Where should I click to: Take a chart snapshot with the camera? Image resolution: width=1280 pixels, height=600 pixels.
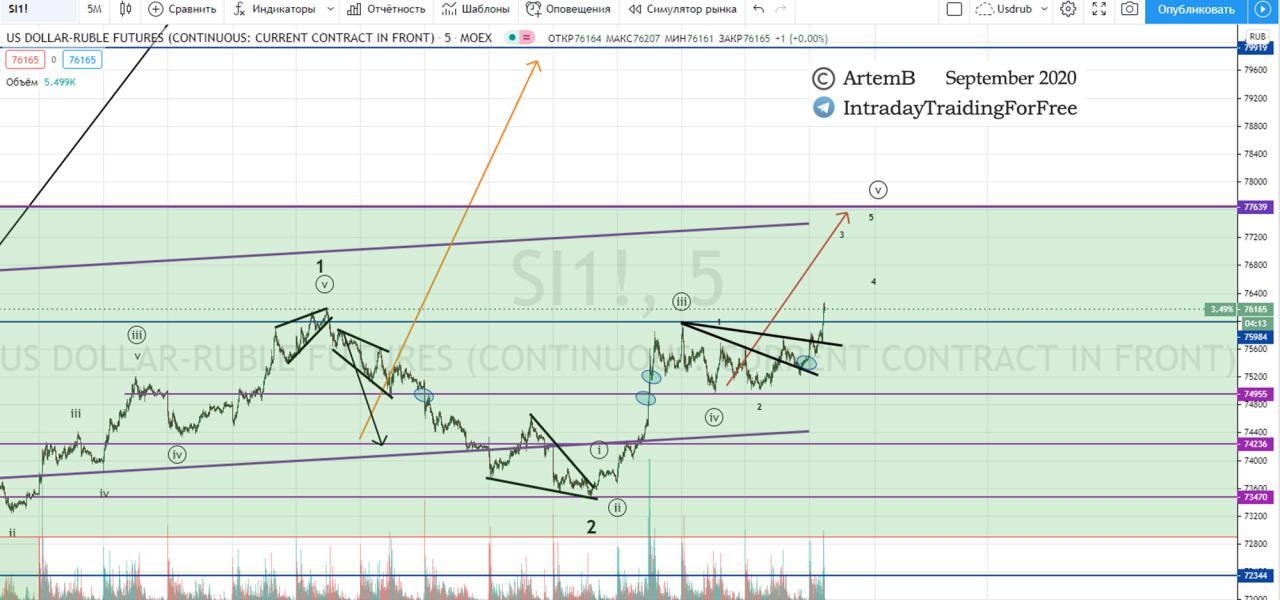point(1129,9)
